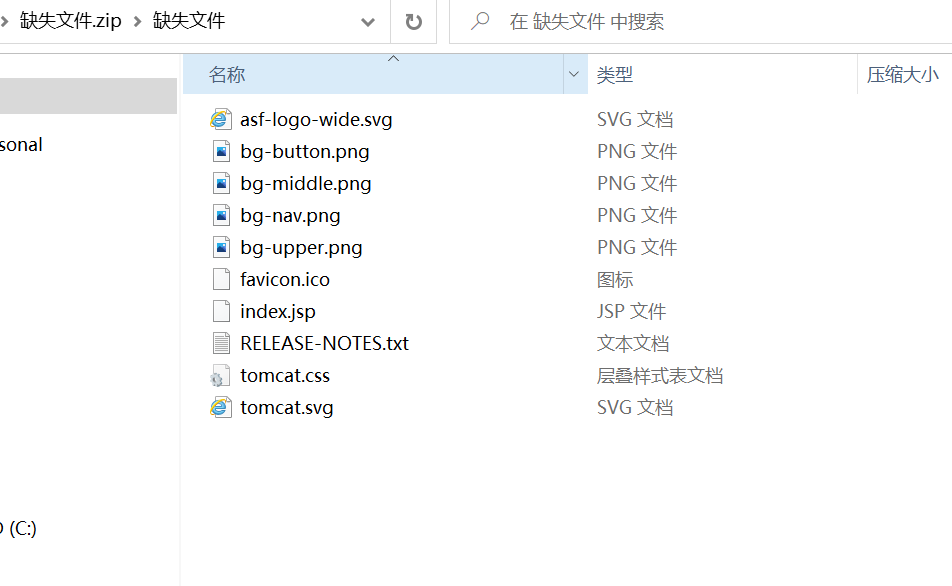The image size is (952, 586).
Task: Expand the chevron before 缺失文件.zip breadcrumb
Action: point(4,22)
